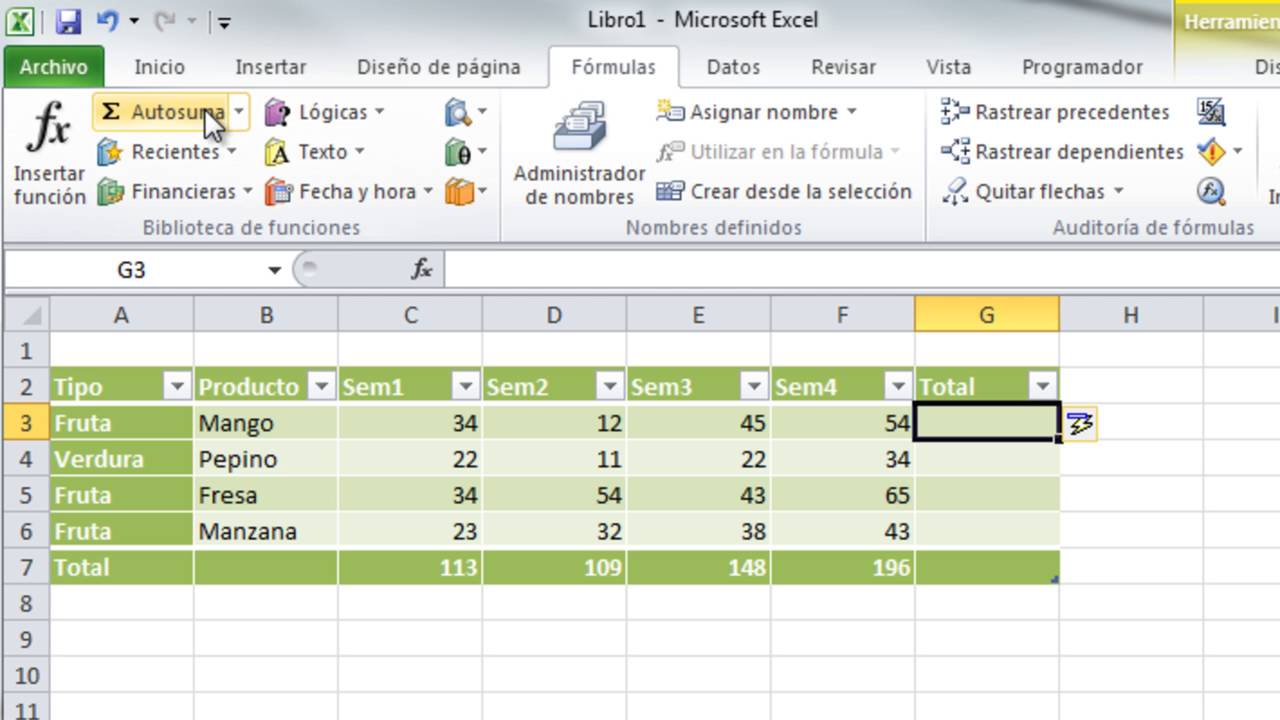Select row 3 header
The image size is (1280, 720).
(26, 423)
